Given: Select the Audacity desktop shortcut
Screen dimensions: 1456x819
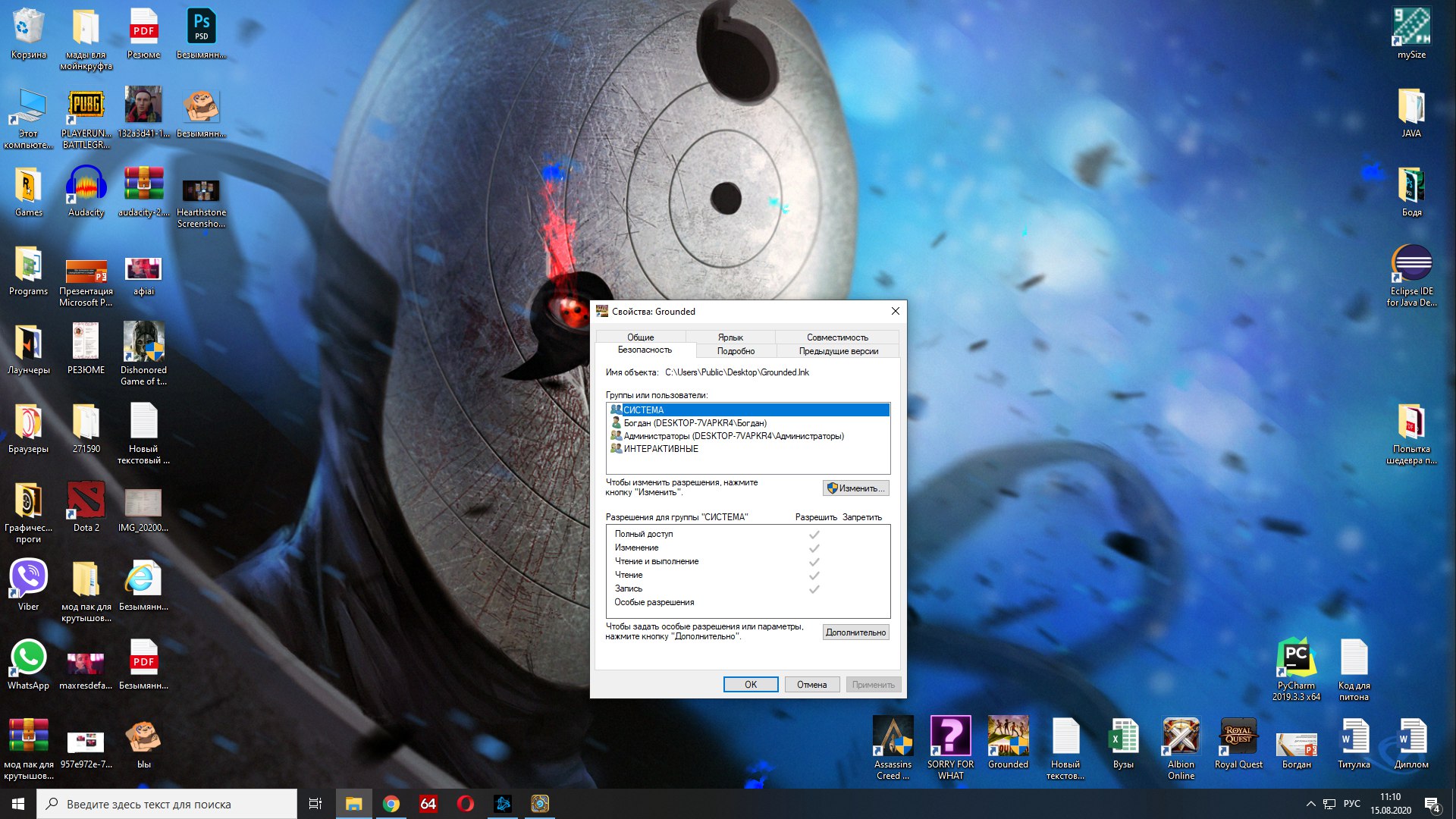Looking at the screenshot, I should tap(86, 192).
